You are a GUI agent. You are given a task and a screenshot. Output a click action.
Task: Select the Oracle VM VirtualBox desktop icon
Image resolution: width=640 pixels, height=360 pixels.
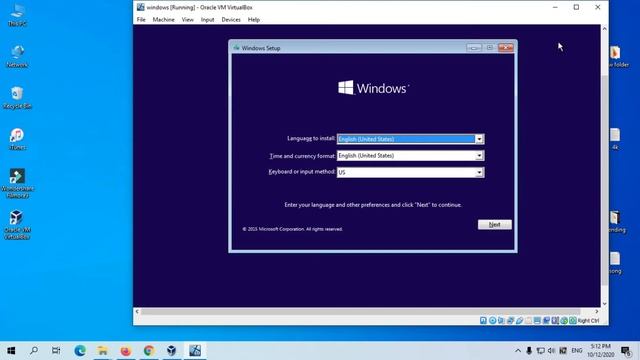17,224
